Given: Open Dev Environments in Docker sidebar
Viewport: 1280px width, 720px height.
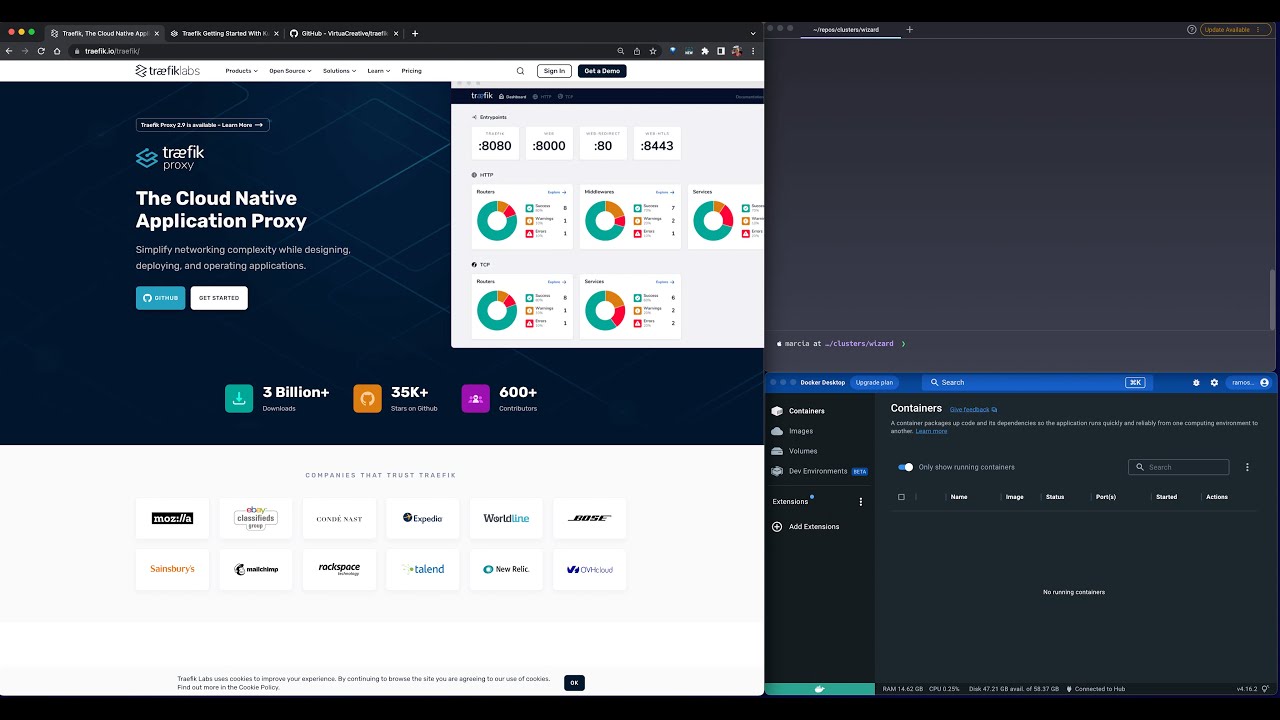Looking at the screenshot, I should 818,471.
